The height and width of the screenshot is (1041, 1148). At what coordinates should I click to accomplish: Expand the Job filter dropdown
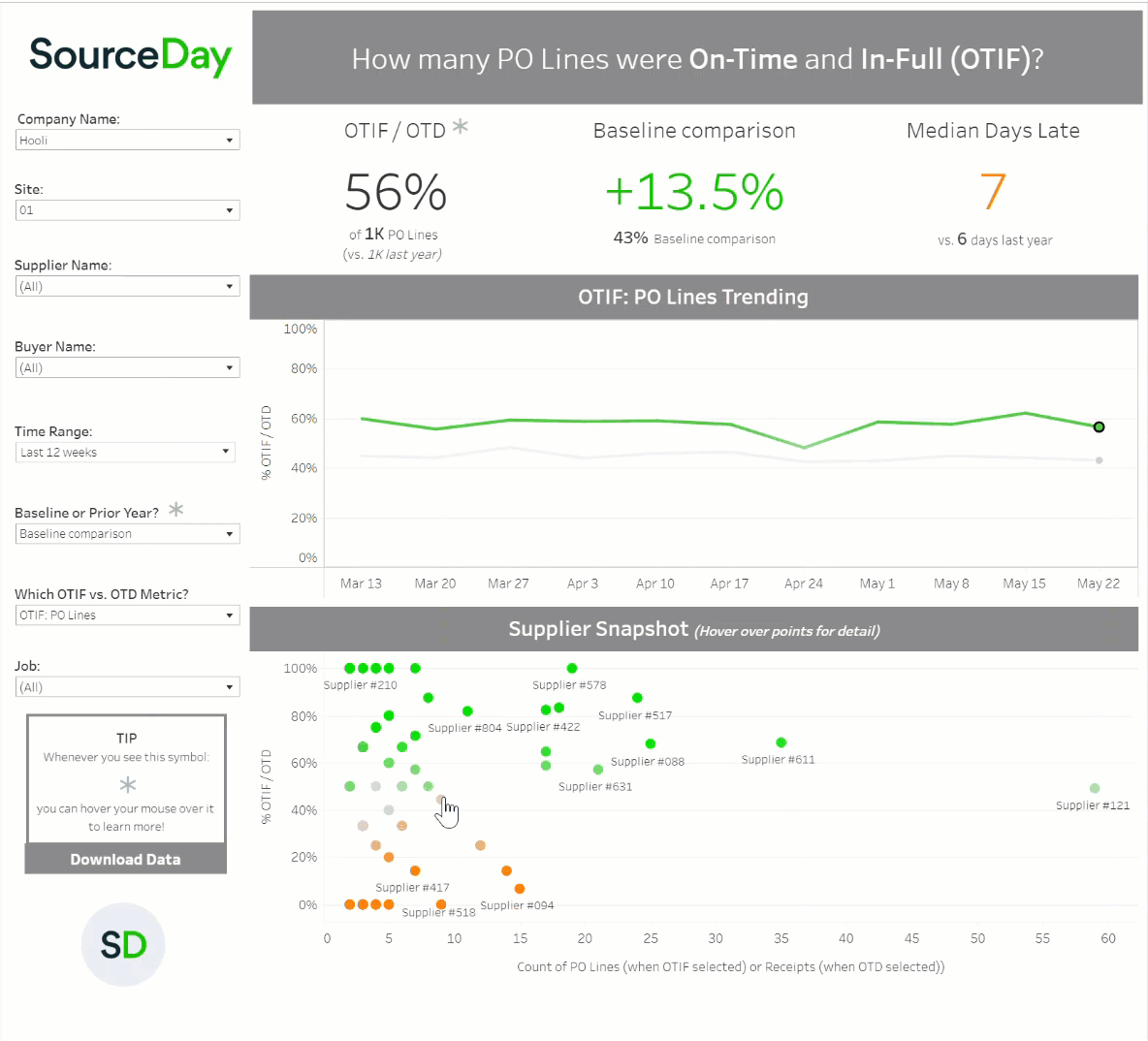pyautogui.click(x=127, y=686)
